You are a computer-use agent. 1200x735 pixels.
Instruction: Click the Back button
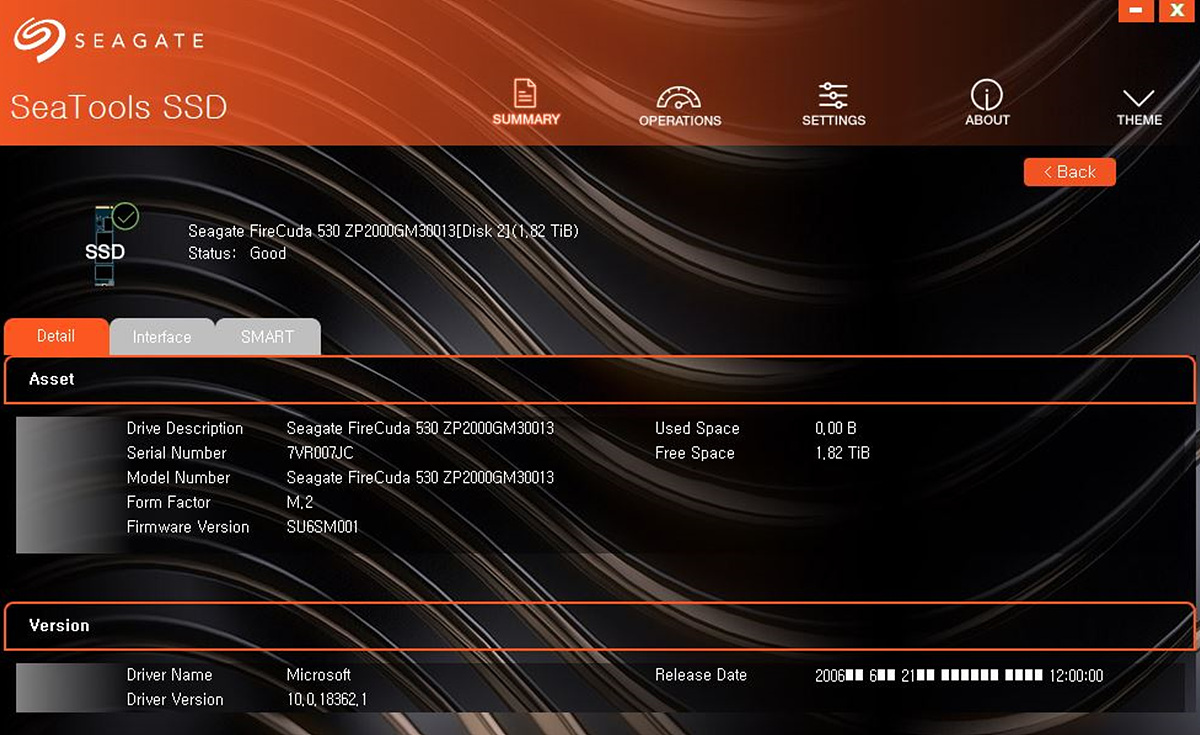pos(1069,172)
